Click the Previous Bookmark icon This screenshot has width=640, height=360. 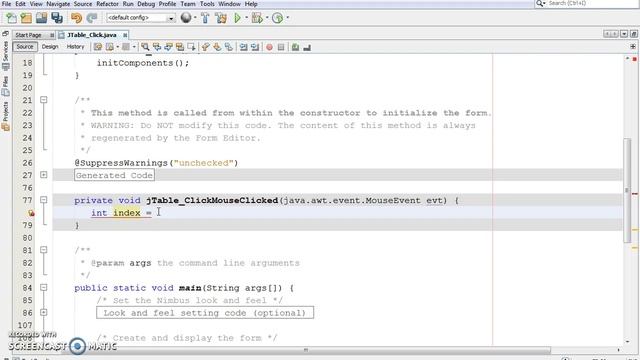click(206, 47)
